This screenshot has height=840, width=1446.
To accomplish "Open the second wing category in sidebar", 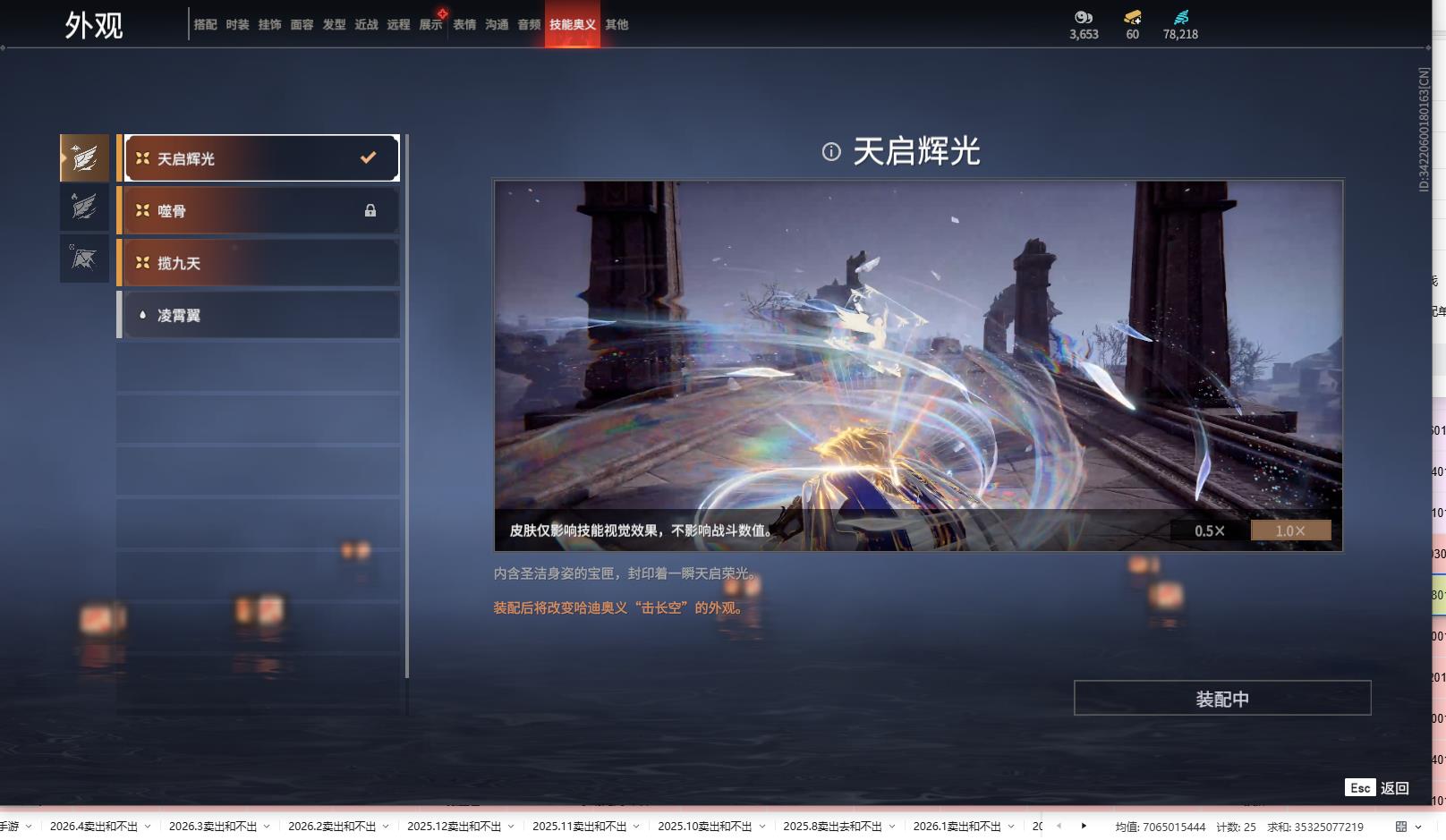I will pos(83,208).
